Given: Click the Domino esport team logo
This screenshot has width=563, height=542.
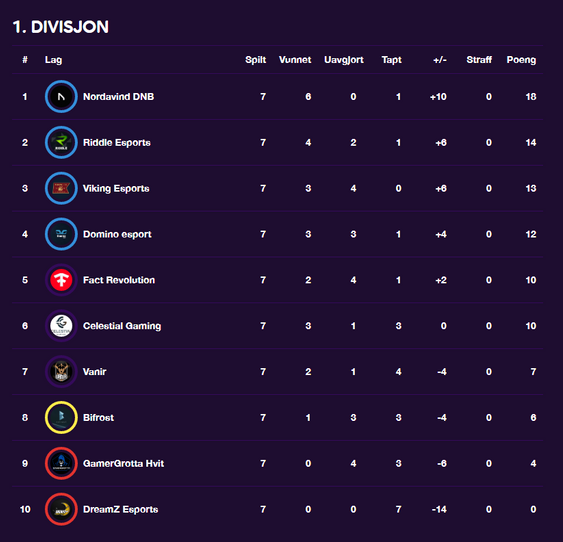Looking at the screenshot, I should 61,234.
